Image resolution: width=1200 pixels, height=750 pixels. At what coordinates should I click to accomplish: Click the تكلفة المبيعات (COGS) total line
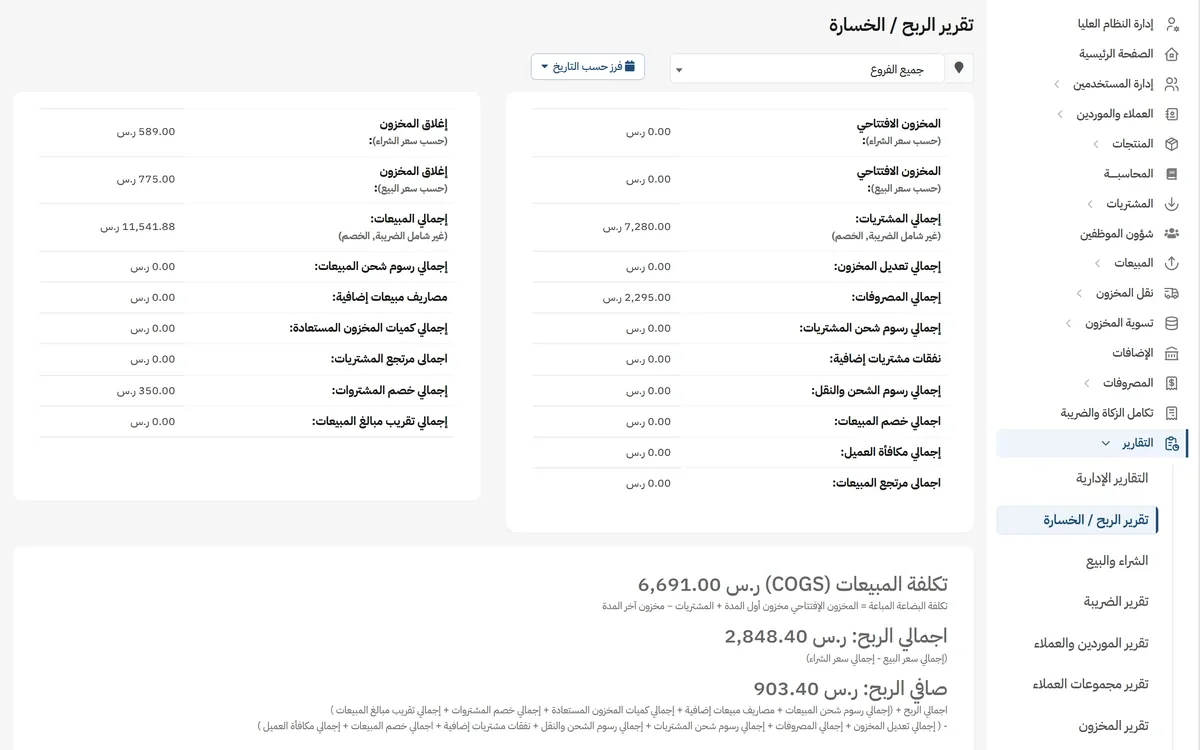click(x=793, y=584)
